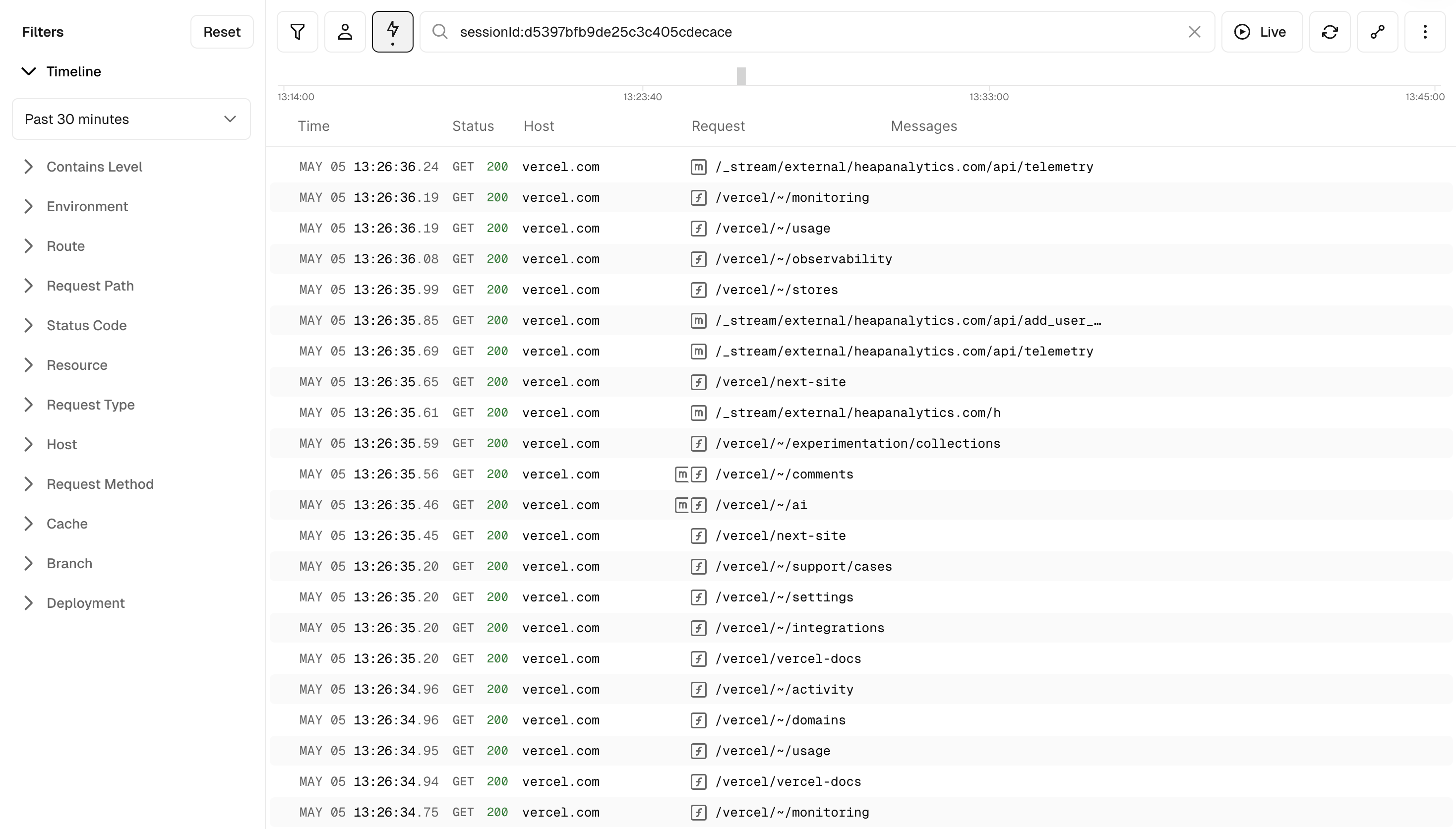The width and height of the screenshot is (1456, 829).
Task: Open the three-dot more options menu
Action: tap(1425, 32)
